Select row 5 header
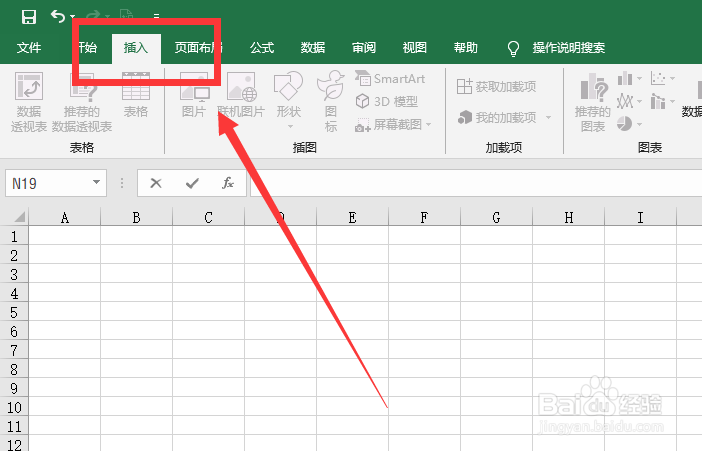The height and width of the screenshot is (451, 702). tap(14, 312)
